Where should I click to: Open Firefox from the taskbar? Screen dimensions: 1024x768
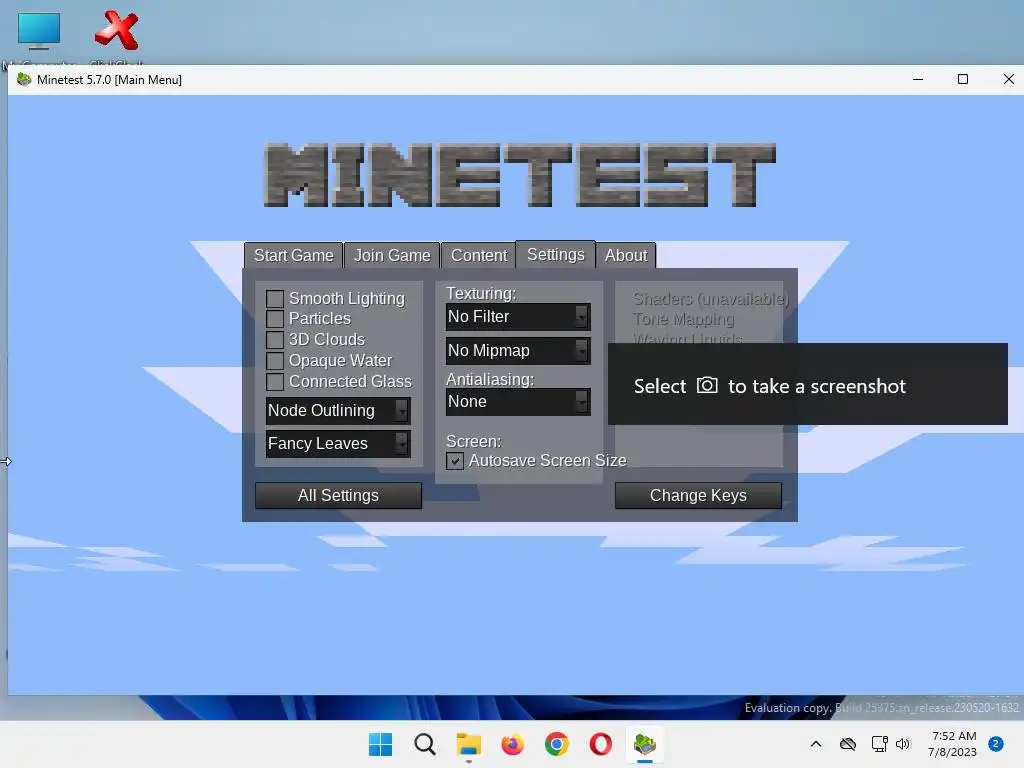click(513, 744)
